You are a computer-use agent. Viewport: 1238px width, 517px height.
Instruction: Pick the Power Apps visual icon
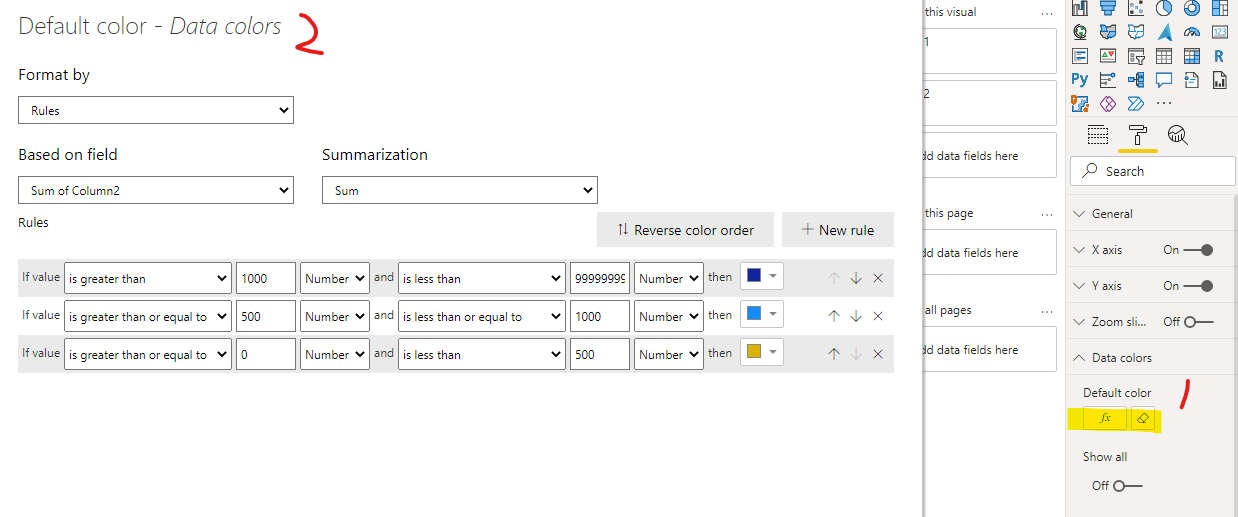pos(1108,103)
